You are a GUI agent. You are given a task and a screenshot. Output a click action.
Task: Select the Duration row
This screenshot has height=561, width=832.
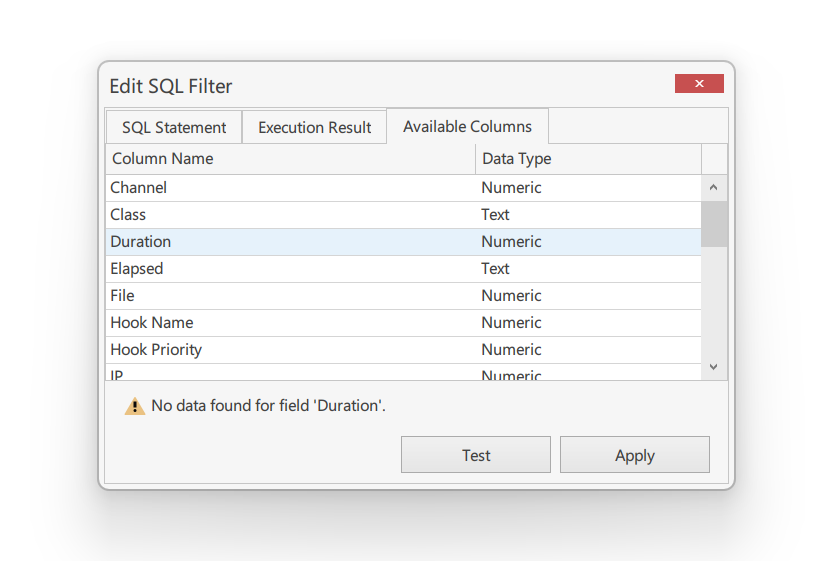click(403, 242)
